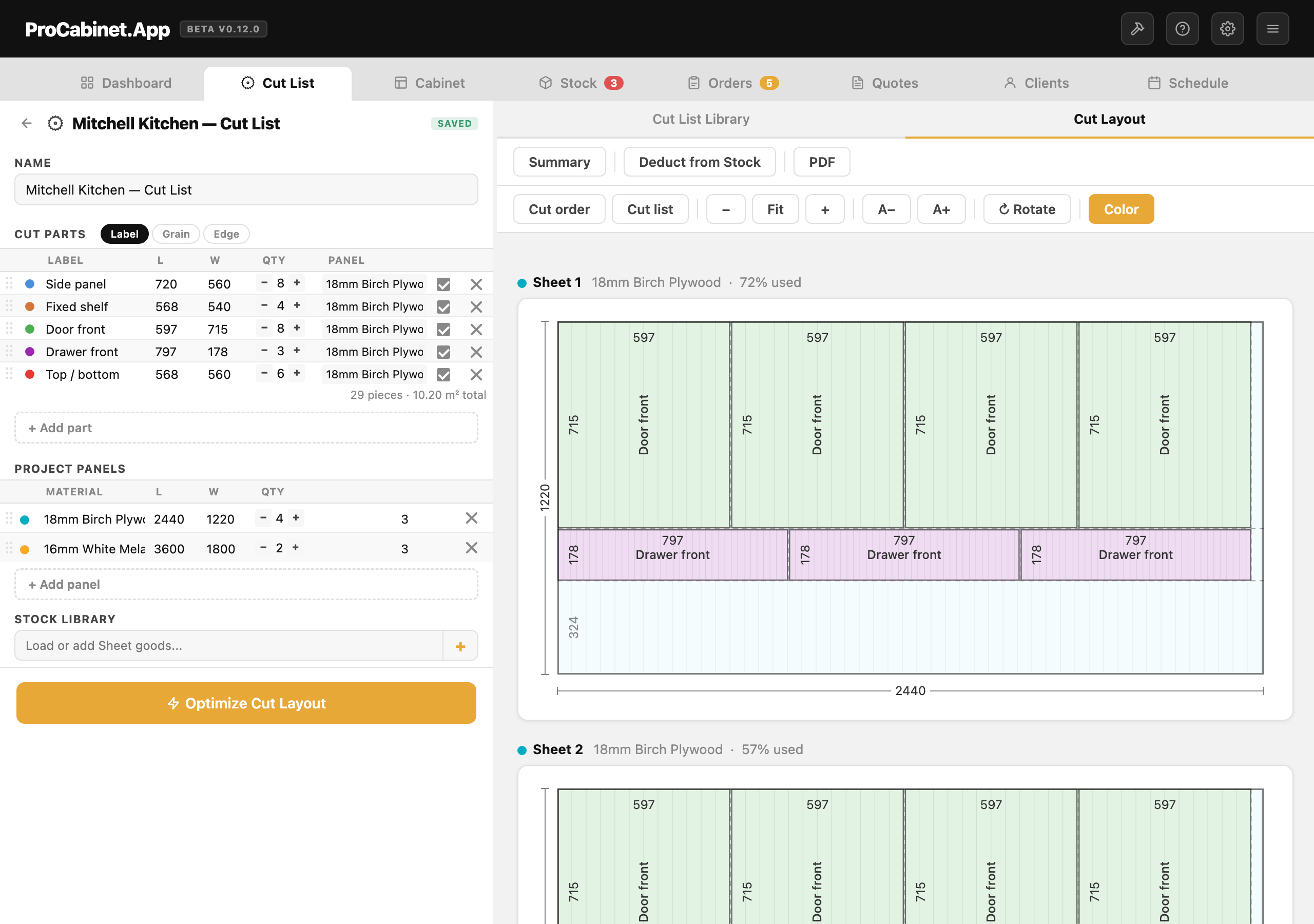Increase Top / bottom quantity with plus
This screenshot has height=924, width=1314.
(x=297, y=373)
